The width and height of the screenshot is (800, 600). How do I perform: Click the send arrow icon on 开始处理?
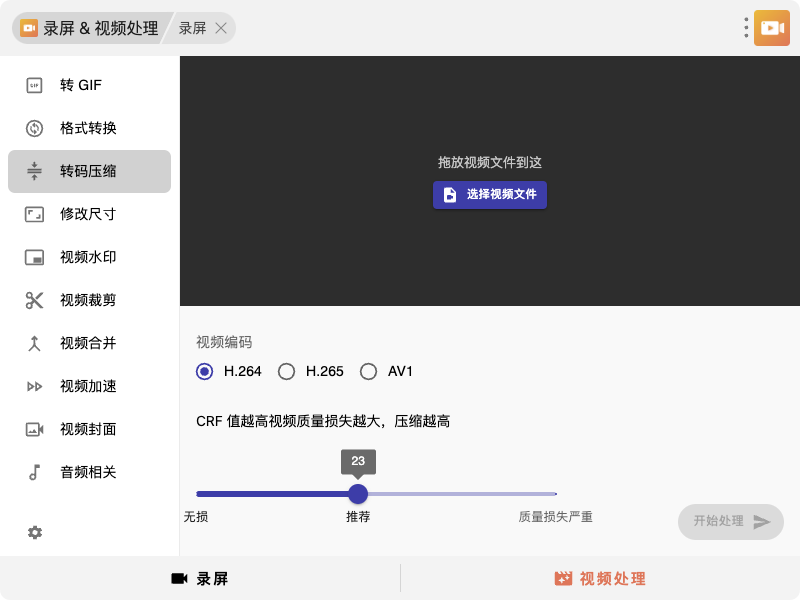coord(762,521)
